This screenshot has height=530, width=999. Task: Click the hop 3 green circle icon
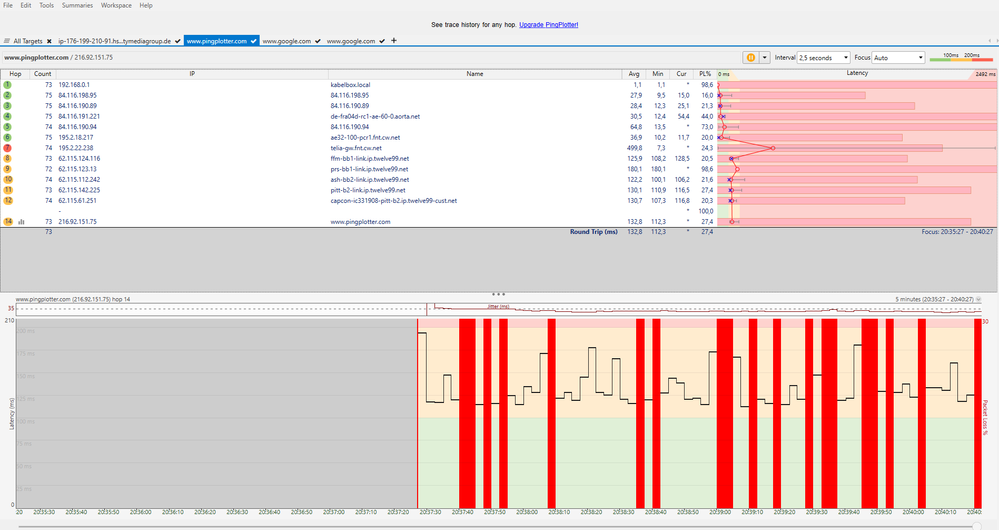click(x=8, y=106)
